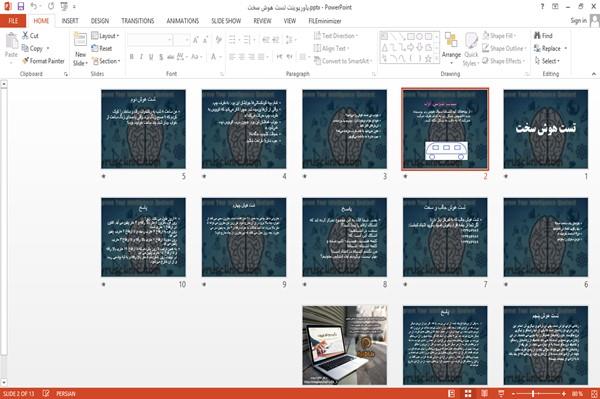
Task: Add a New Slide
Action: pyautogui.click(x=80, y=49)
